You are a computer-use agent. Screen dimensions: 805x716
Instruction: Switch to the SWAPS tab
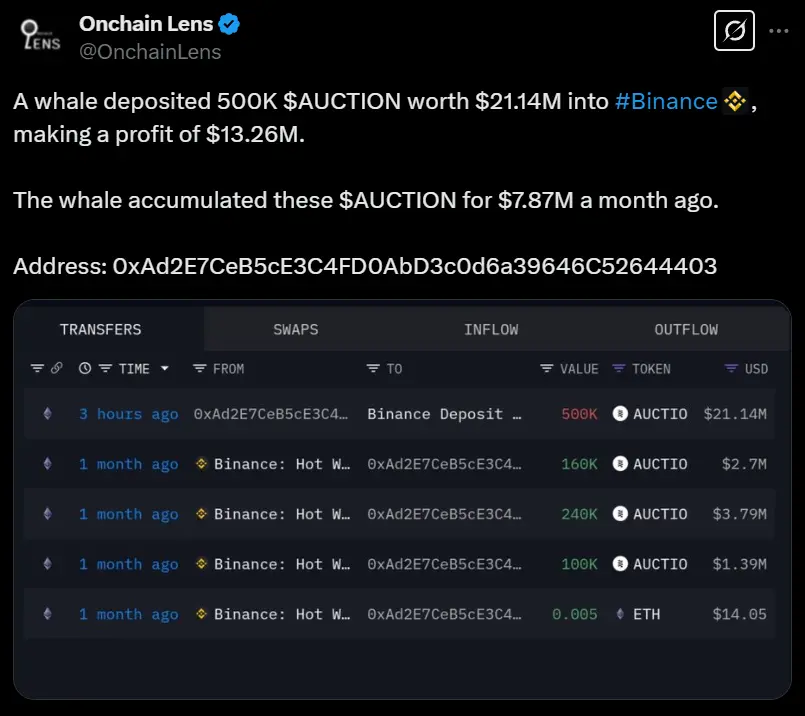[295, 328]
